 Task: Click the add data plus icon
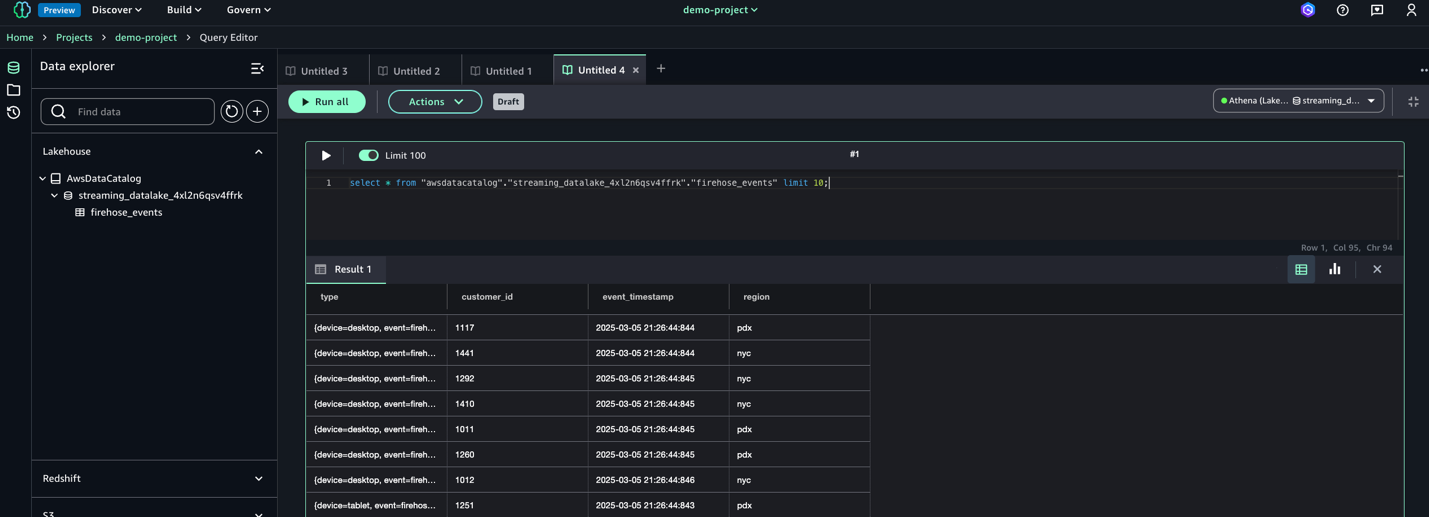[257, 112]
